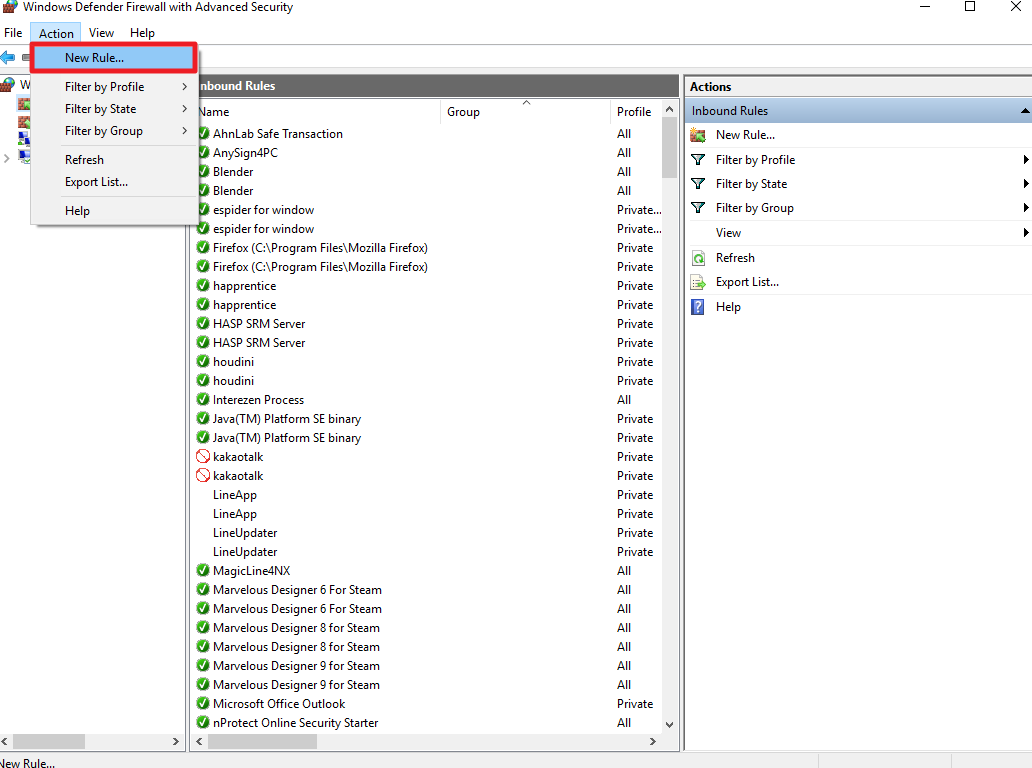The height and width of the screenshot is (768, 1032).
Task: Close the open Action menu via its title
Action: tap(56, 33)
